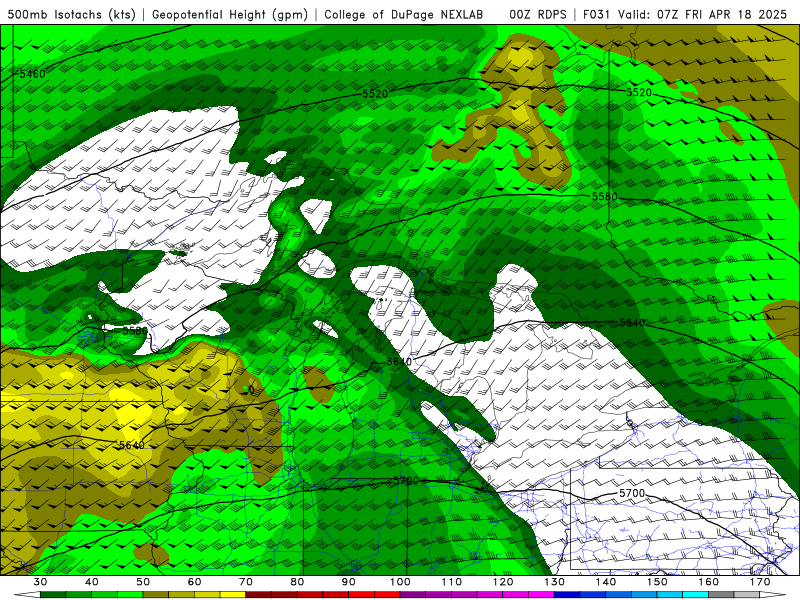Click the '00Z RDPS' model run label
800x600 pixels.
point(537,14)
